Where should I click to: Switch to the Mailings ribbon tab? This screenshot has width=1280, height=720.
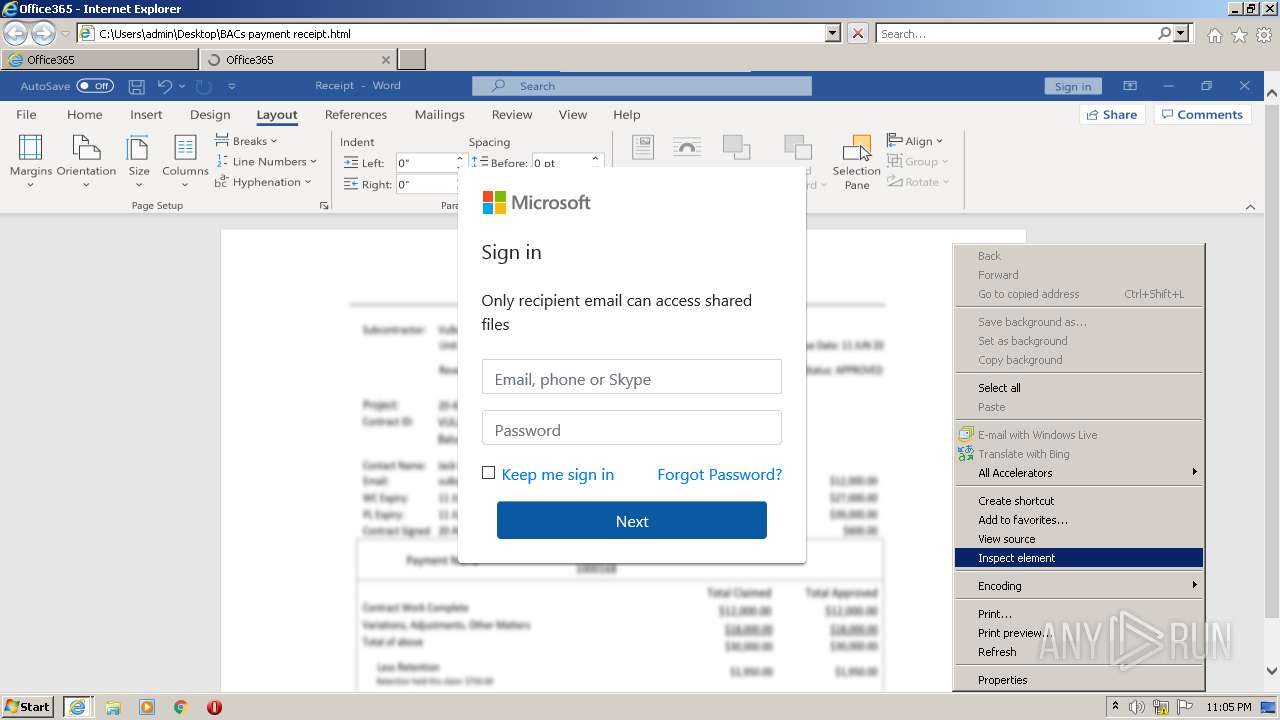440,114
